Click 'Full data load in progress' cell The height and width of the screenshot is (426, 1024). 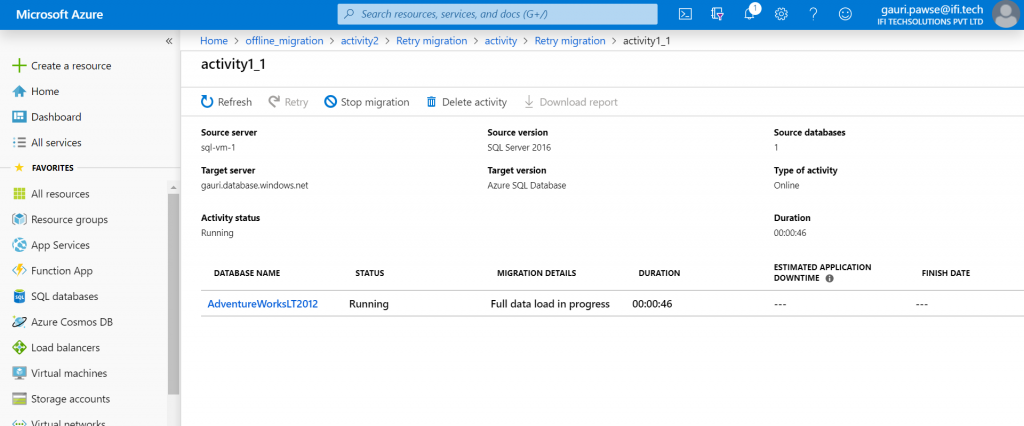coord(550,304)
